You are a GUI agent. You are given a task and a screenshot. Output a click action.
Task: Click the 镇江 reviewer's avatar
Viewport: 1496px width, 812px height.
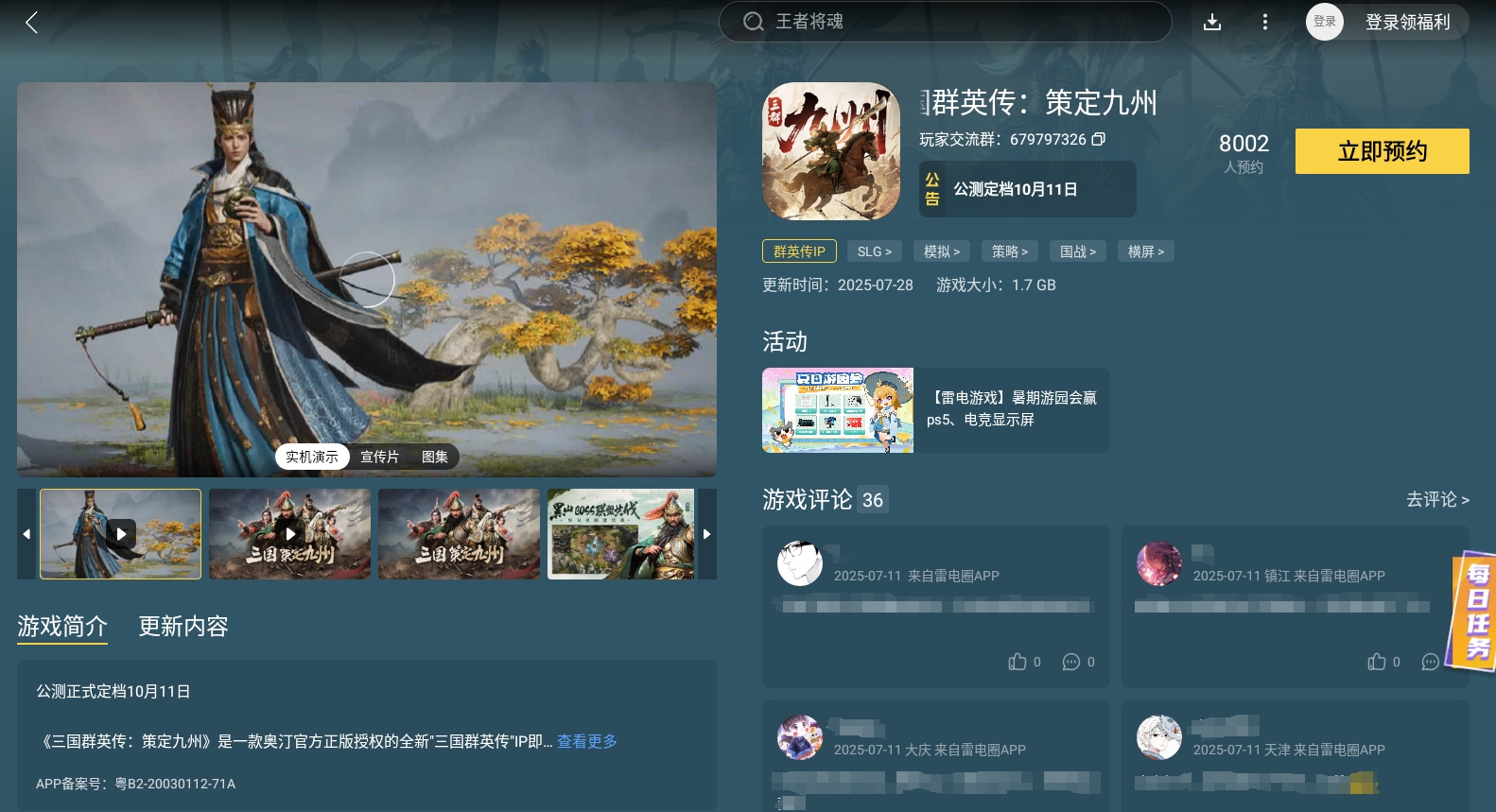1159,564
